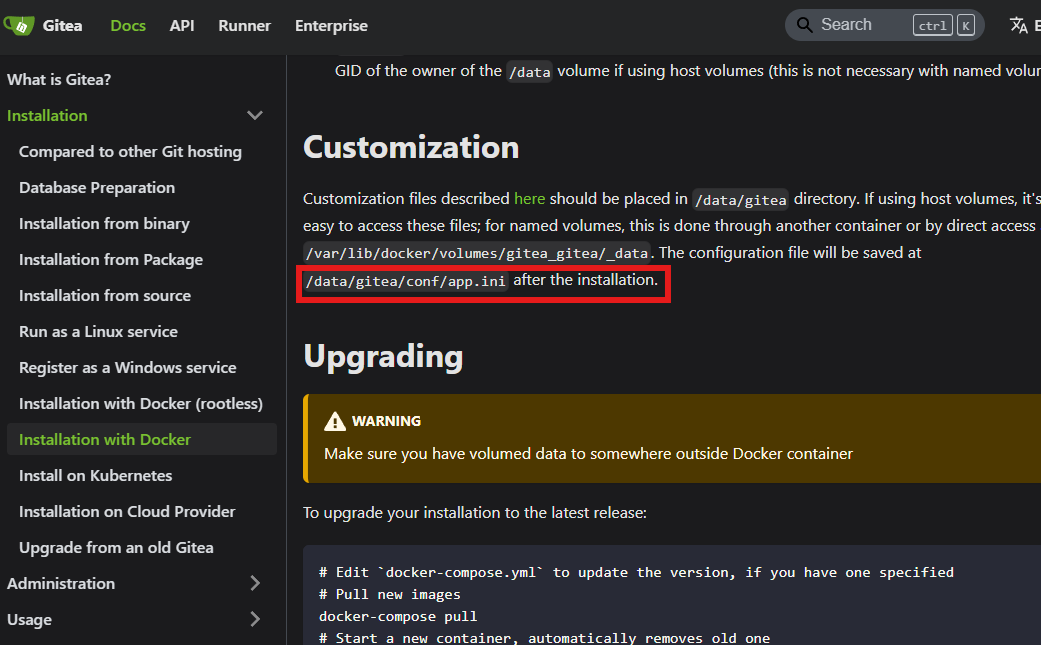Open "Installation from binary" page

[x=104, y=224]
